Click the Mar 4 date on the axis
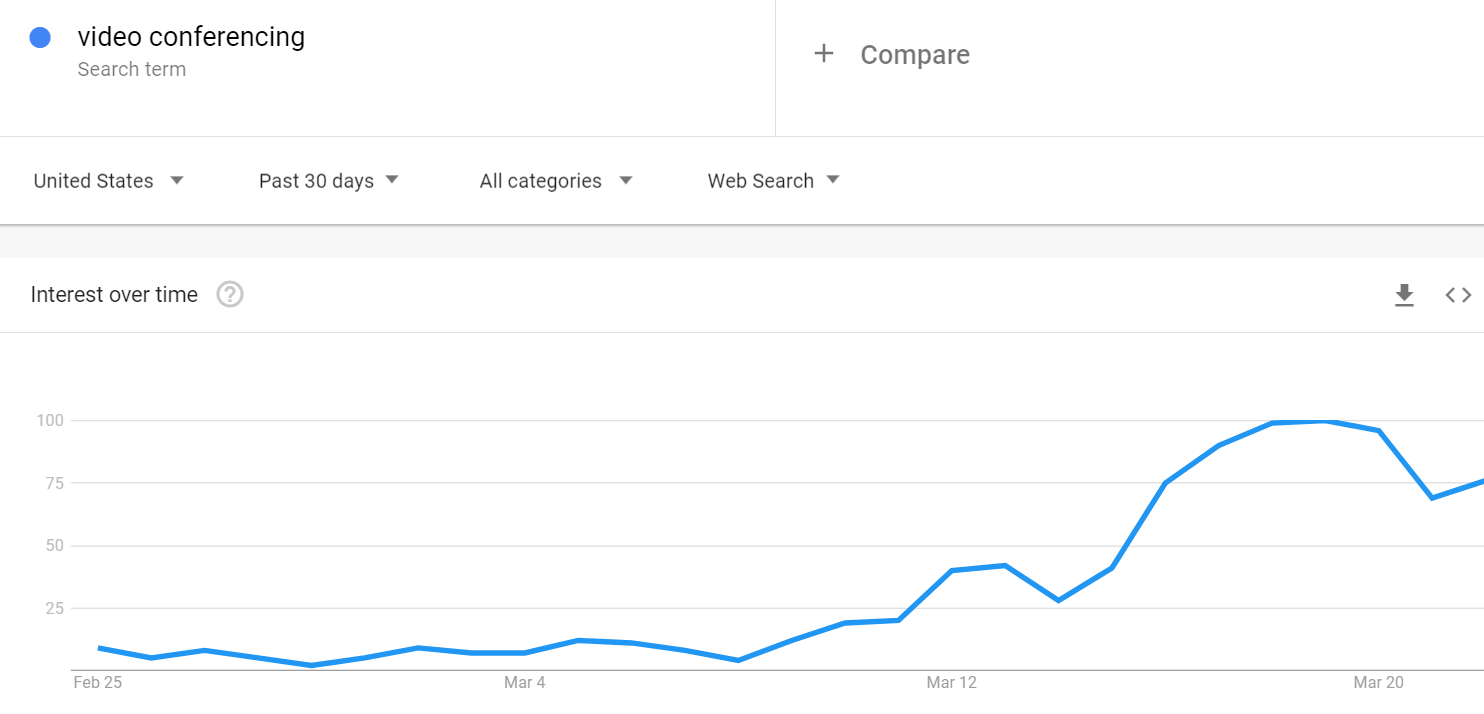Image resolution: width=1484 pixels, height=714 pixels. coord(525,683)
